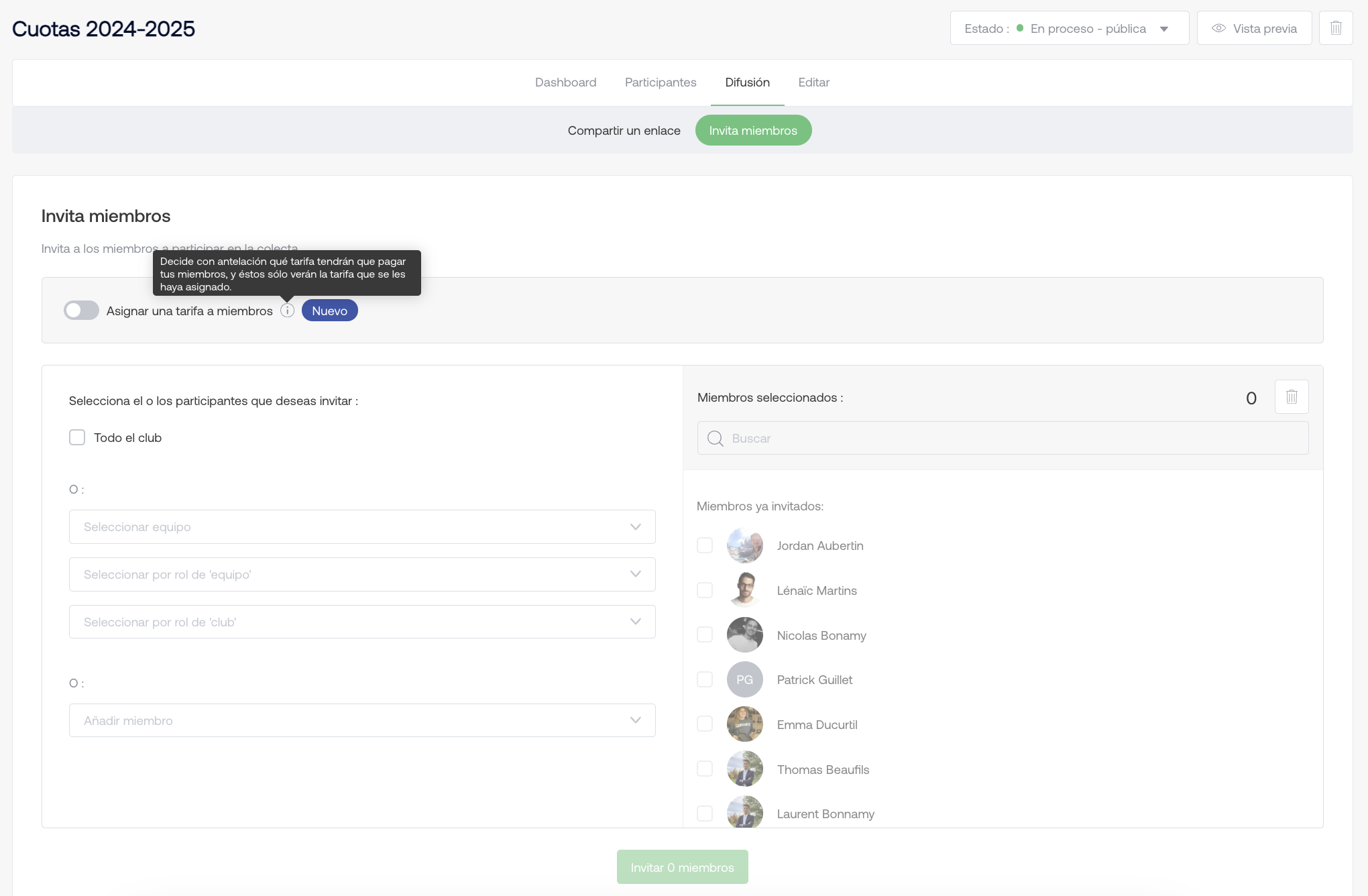Open Seleccionar por rol de 'equipo' dropdown
Screen dimensions: 1368x896
(362, 575)
